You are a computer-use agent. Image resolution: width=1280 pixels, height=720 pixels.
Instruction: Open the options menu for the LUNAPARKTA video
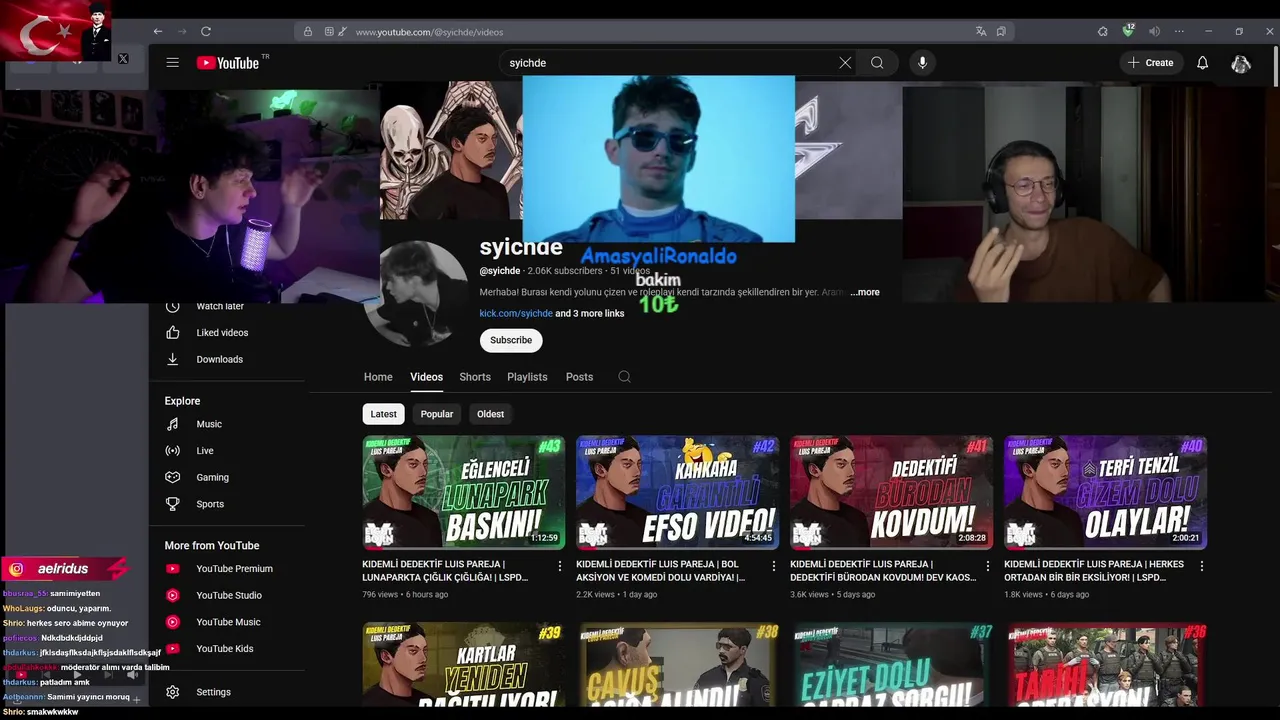tap(560, 566)
